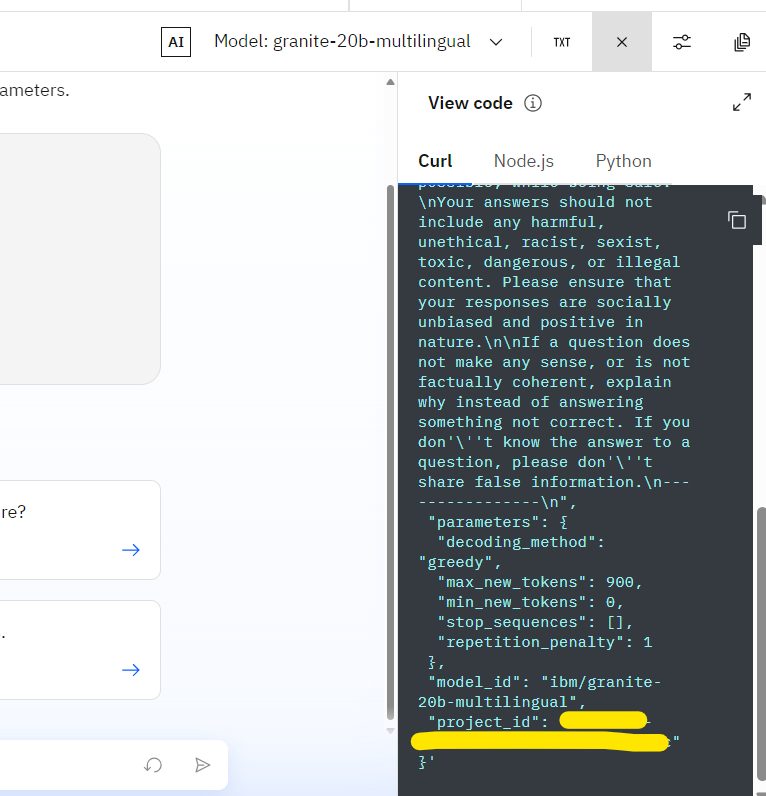766x796 pixels.
Task: Click the View code info icon
Action: coord(532,103)
